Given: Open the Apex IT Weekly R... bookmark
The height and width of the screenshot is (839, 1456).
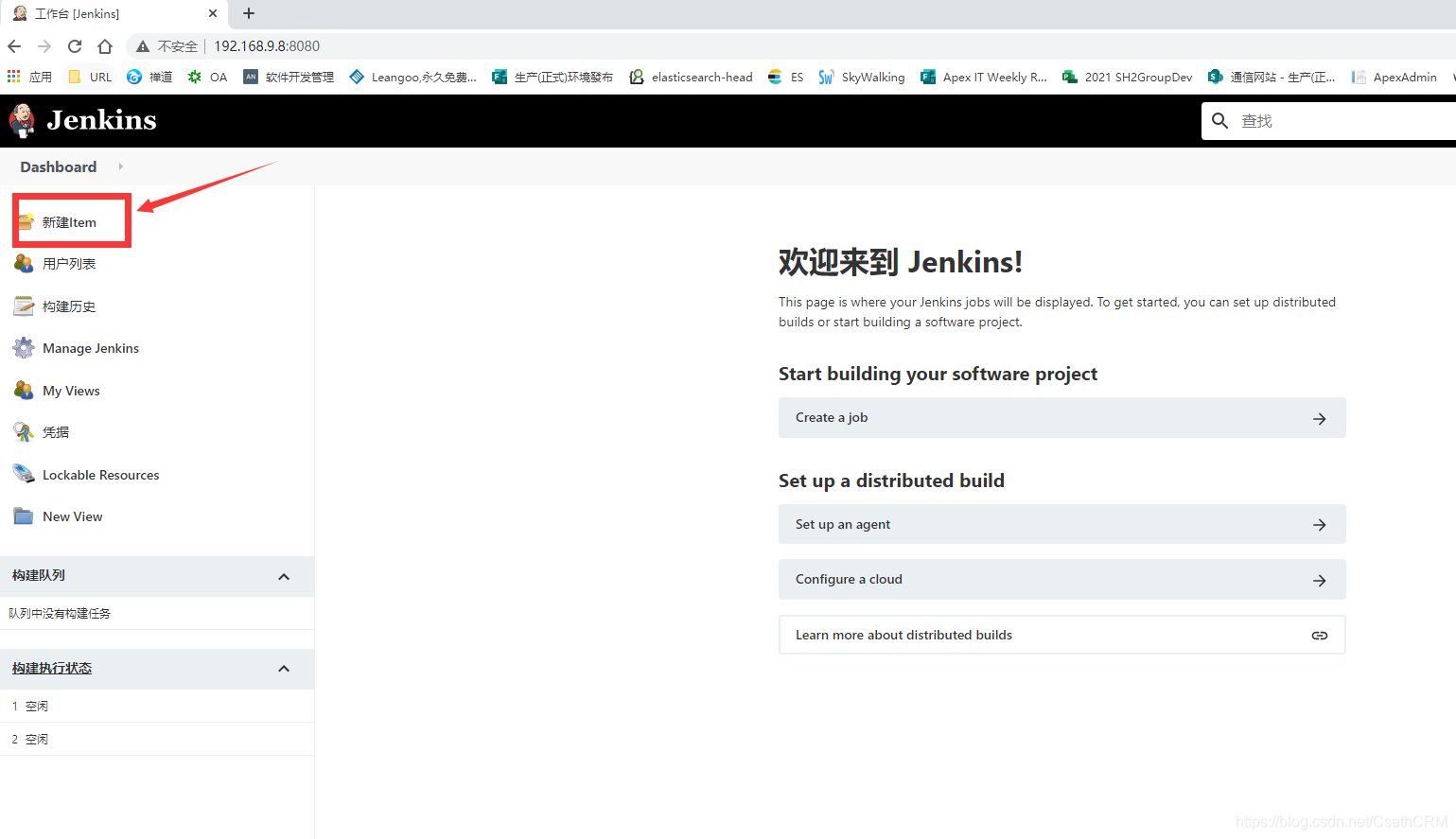Looking at the screenshot, I should point(984,77).
